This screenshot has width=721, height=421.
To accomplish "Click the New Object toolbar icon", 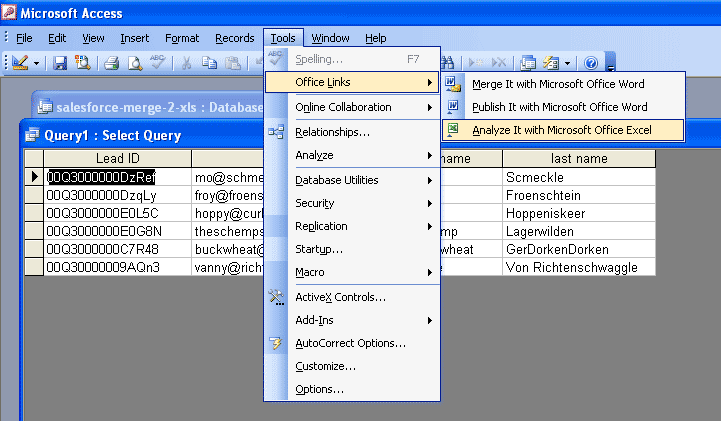I will pyautogui.click(x=551, y=63).
